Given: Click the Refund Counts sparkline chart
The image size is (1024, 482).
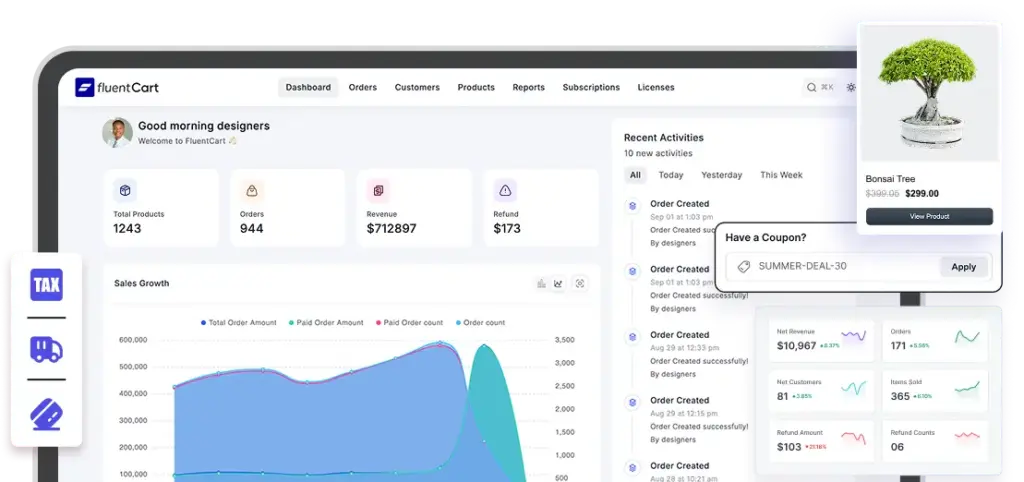Looking at the screenshot, I should coord(967,436).
